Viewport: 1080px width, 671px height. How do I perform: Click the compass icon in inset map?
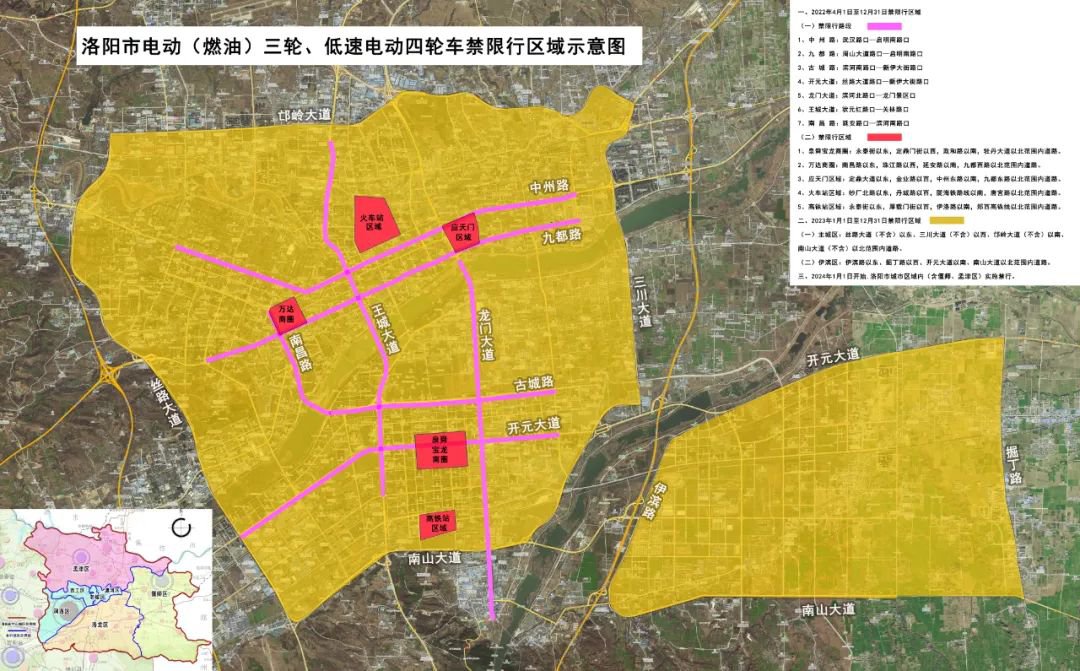click(181, 527)
